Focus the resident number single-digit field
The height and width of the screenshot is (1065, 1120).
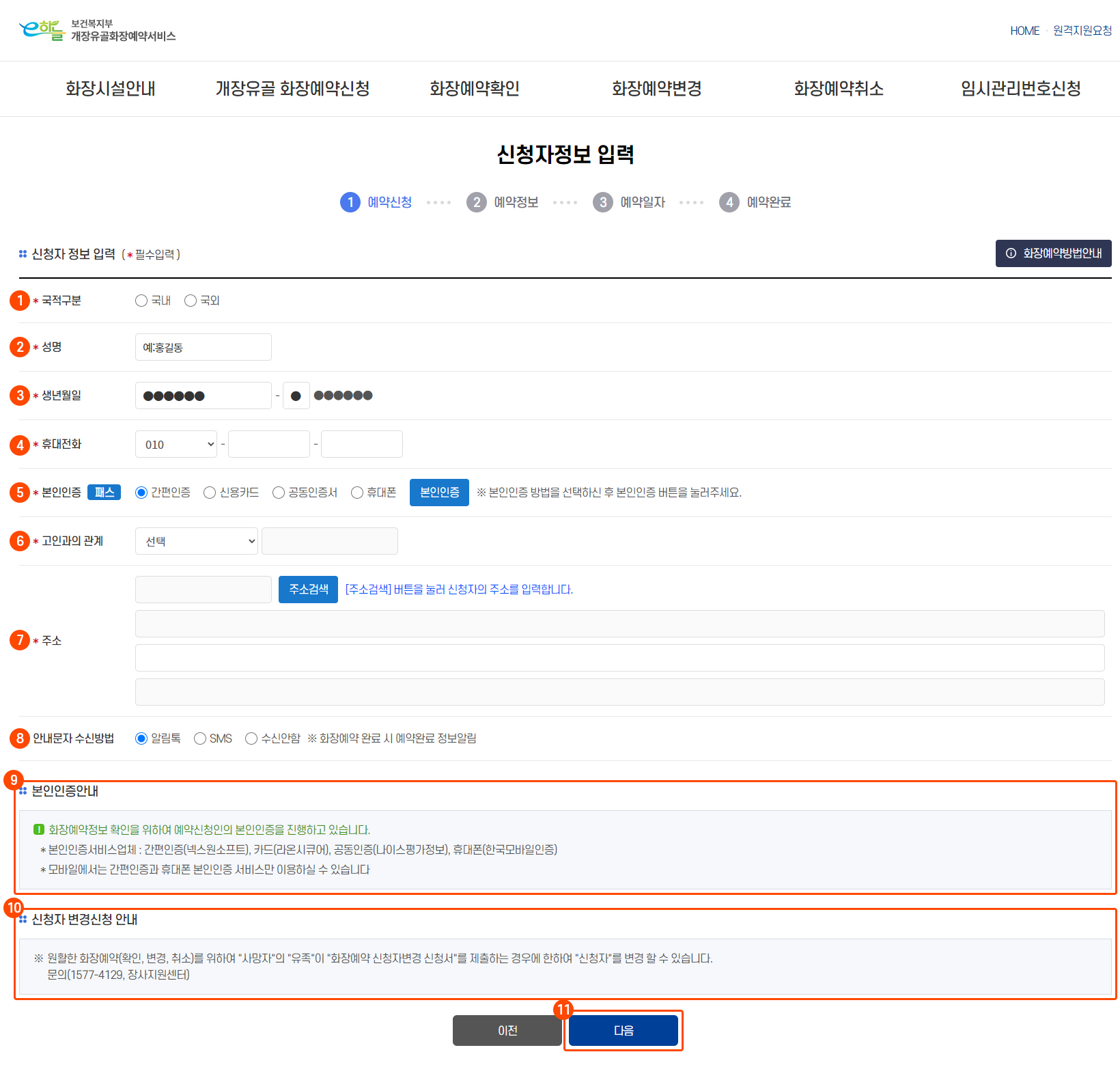[x=296, y=396]
